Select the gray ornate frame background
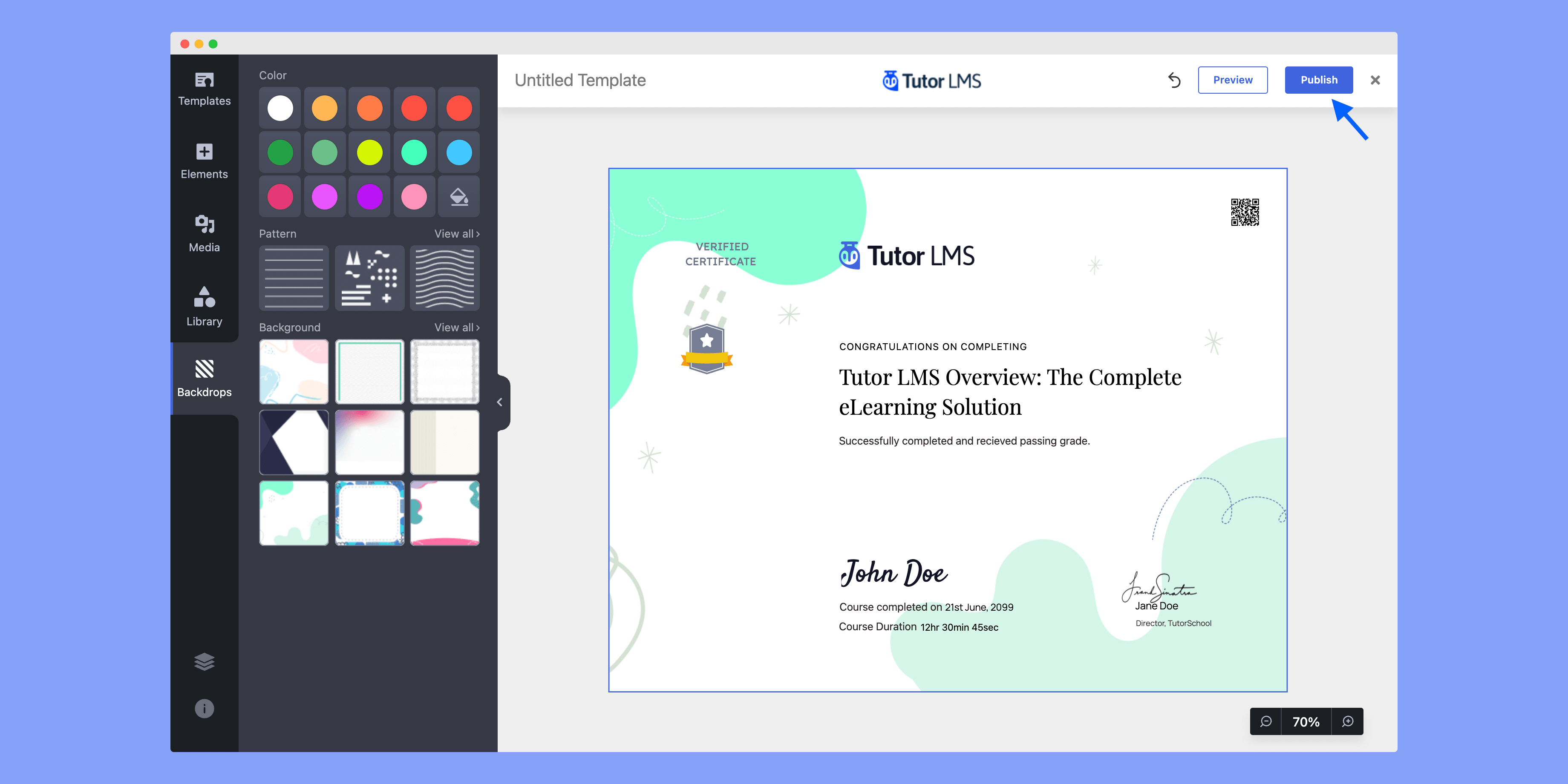 [445, 372]
